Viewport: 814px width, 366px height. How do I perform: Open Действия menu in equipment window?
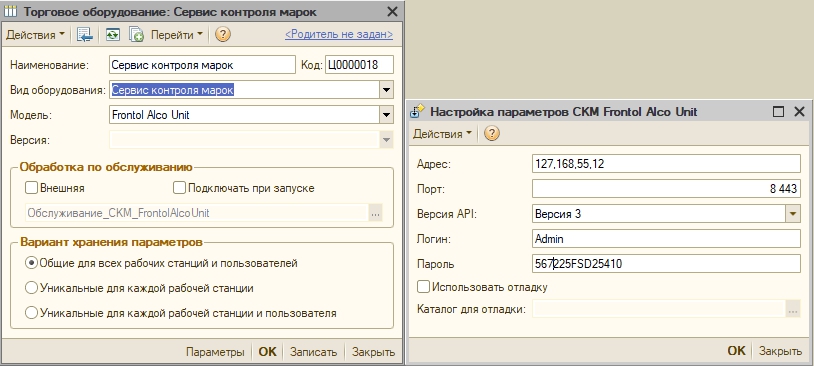click(35, 35)
